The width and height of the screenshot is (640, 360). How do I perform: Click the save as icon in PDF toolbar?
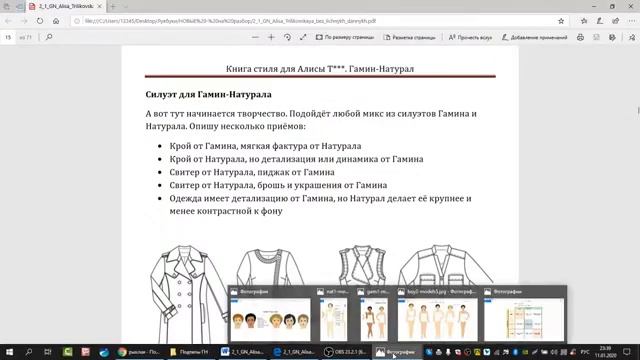pos(612,37)
